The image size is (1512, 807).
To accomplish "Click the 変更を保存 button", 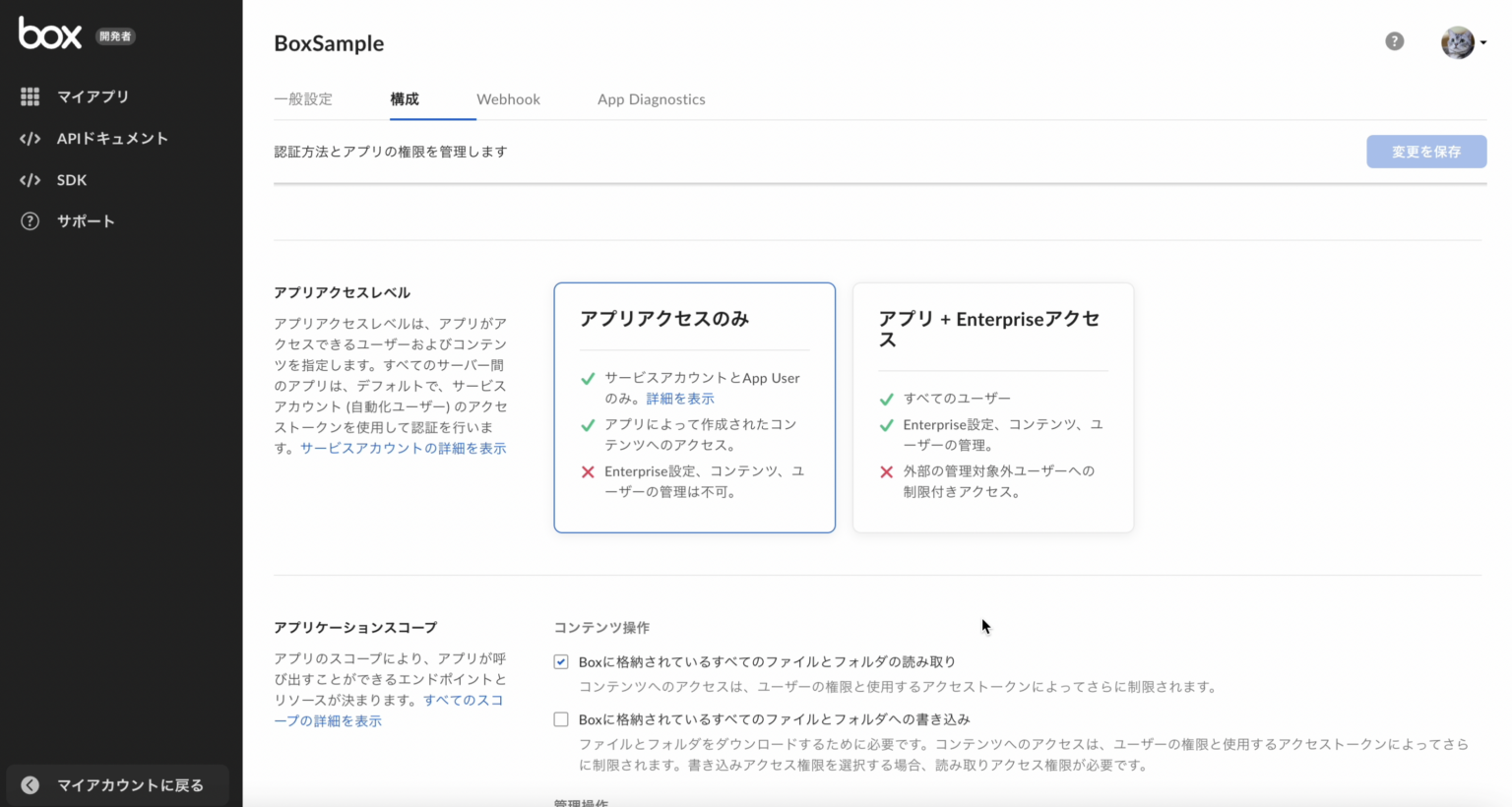I will tap(1426, 151).
